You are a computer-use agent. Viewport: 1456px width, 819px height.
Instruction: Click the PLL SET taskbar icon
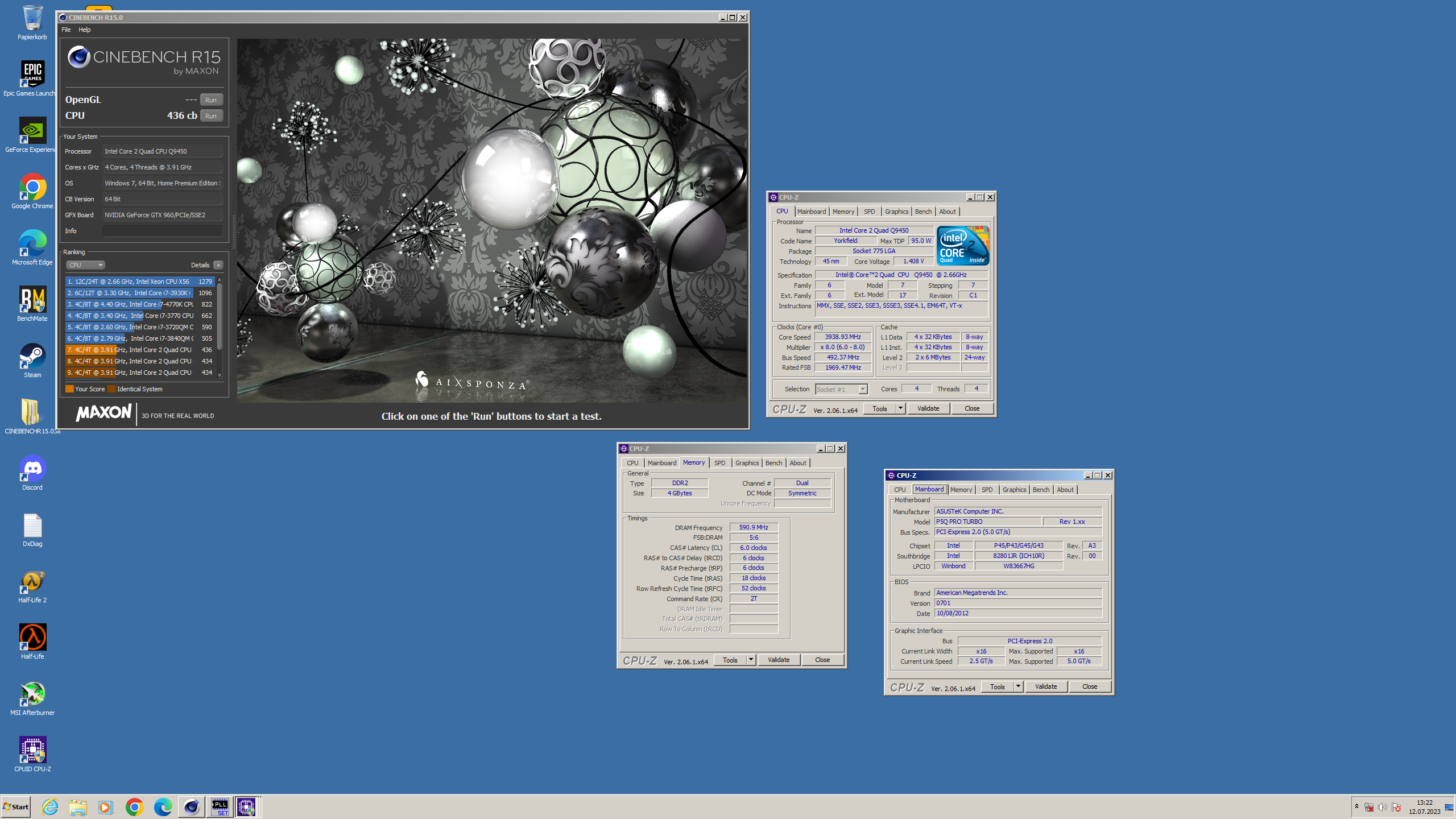(x=220, y=806)
